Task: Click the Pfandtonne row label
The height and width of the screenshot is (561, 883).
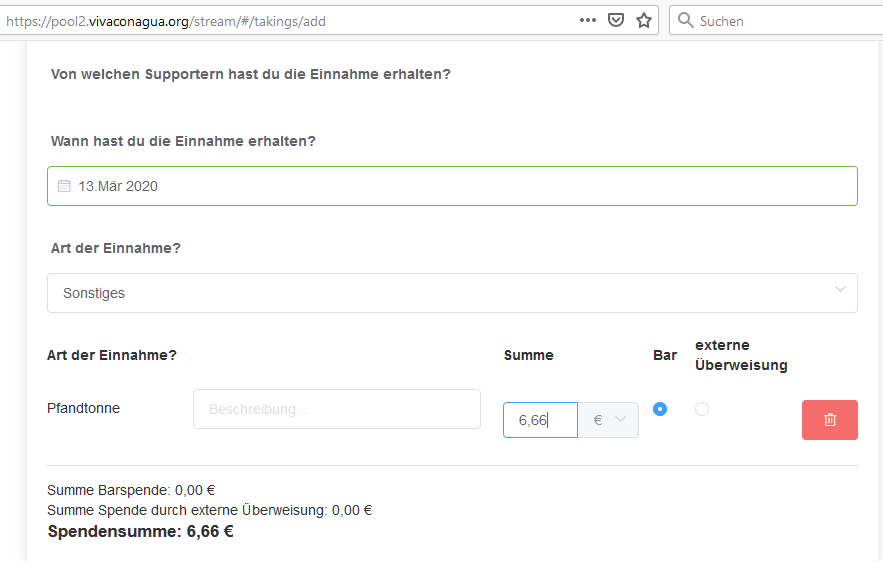Action: 83,408
